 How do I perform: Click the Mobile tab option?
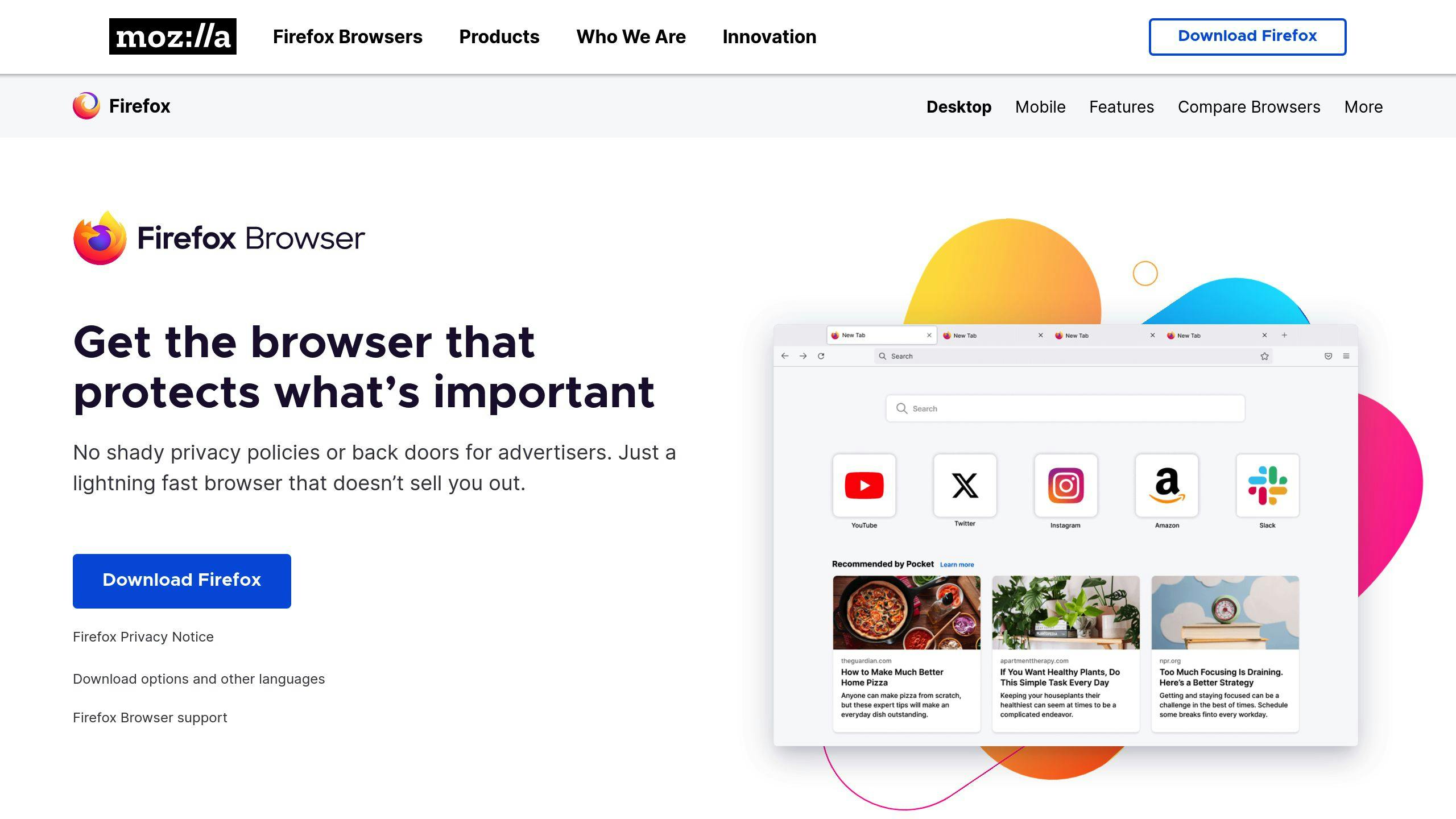point(1040,106)
